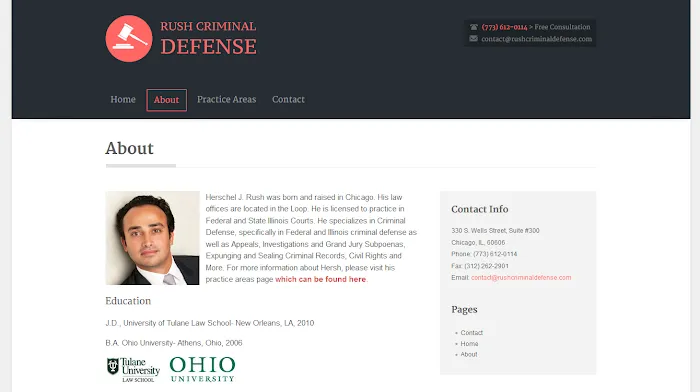Click the (773) 612-0114 header phone link
This screenshot has height=392, width=700.
pos(504,27)
